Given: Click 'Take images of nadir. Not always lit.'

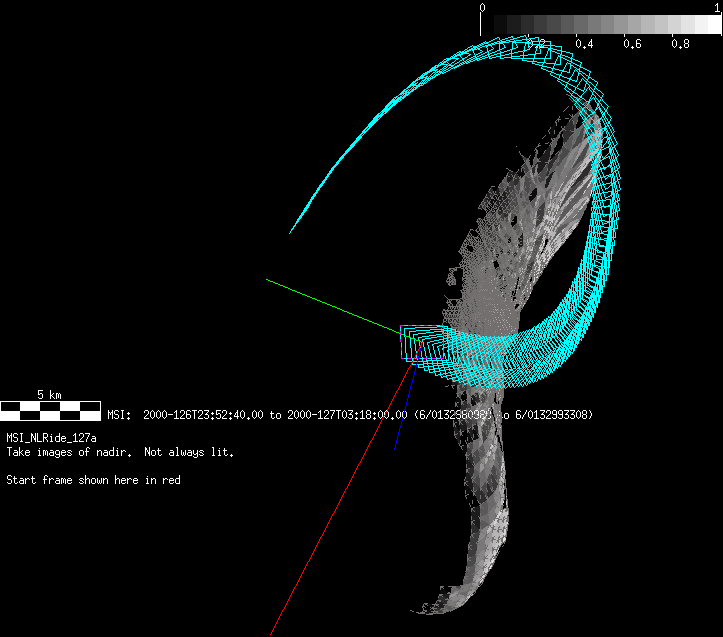Looking at the screenshot, I should (x=120, y=452).
